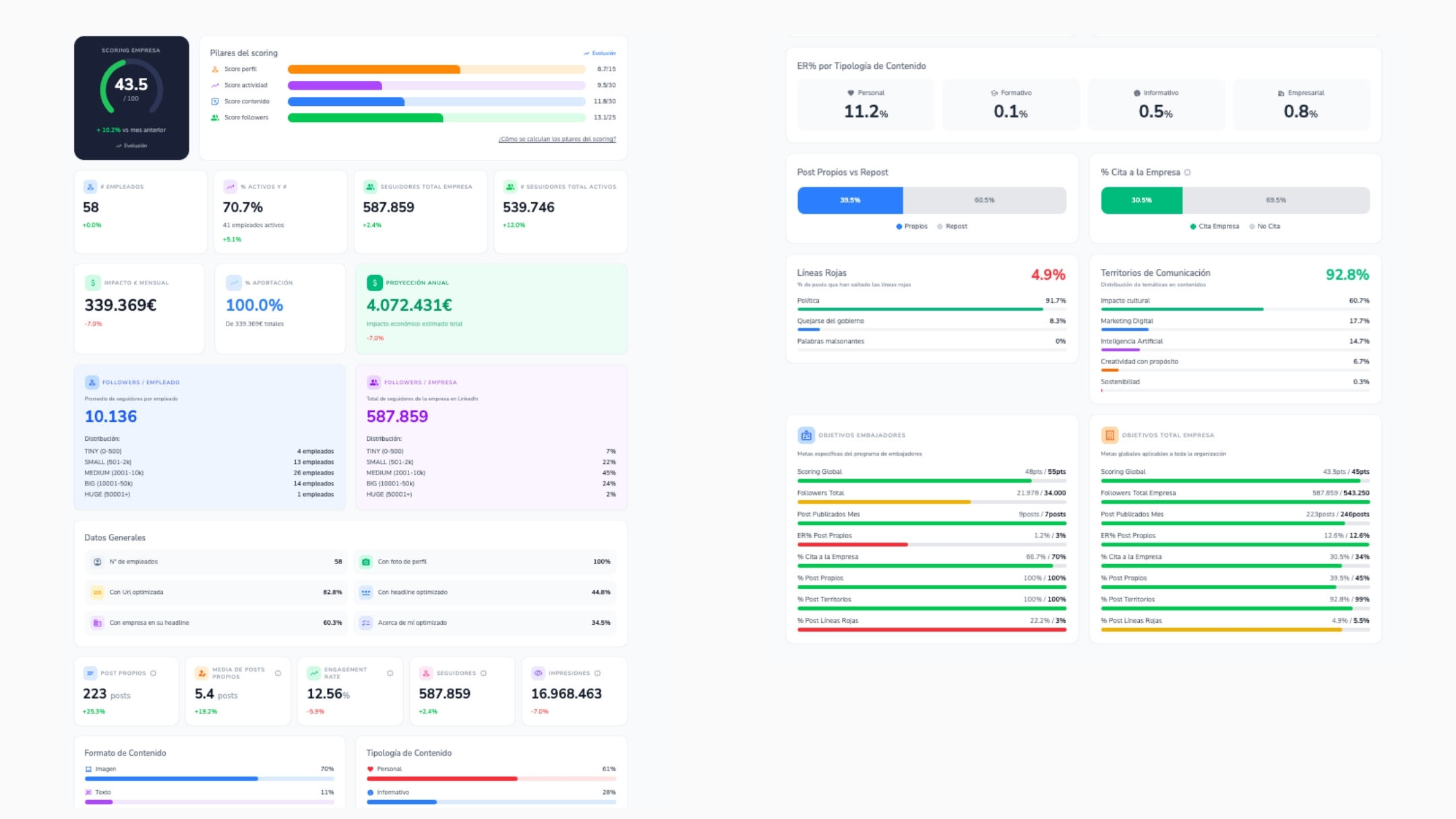
Task: Click info icon next to % Cita a la Empresa
Action: tap(1187, 173)
